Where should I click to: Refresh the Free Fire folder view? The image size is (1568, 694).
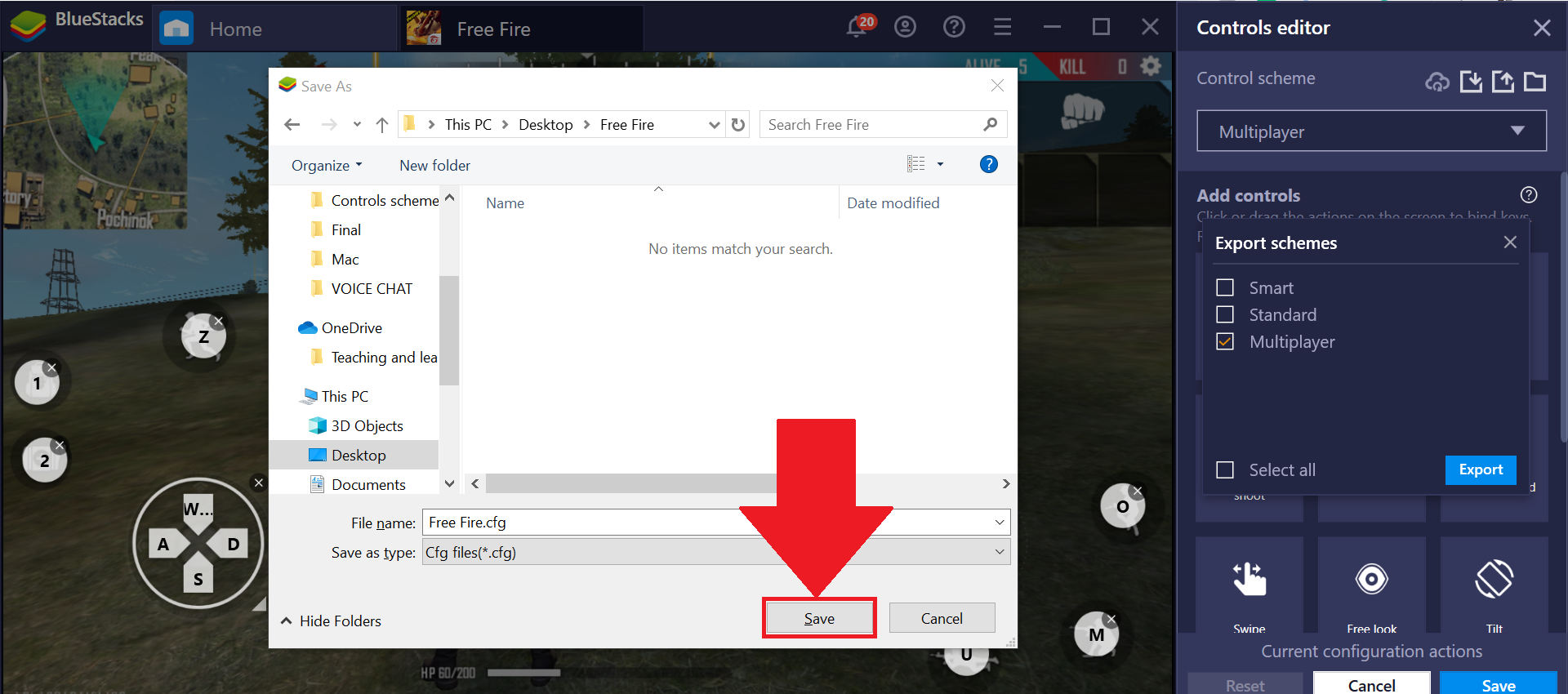tap(738, 125)
